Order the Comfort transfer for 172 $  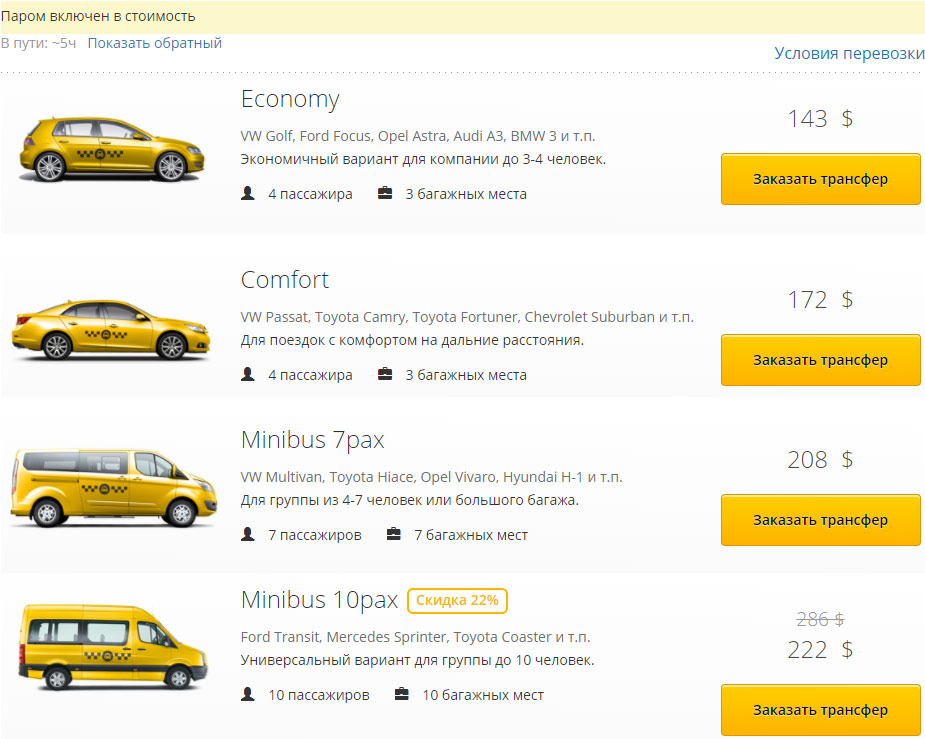820,360
